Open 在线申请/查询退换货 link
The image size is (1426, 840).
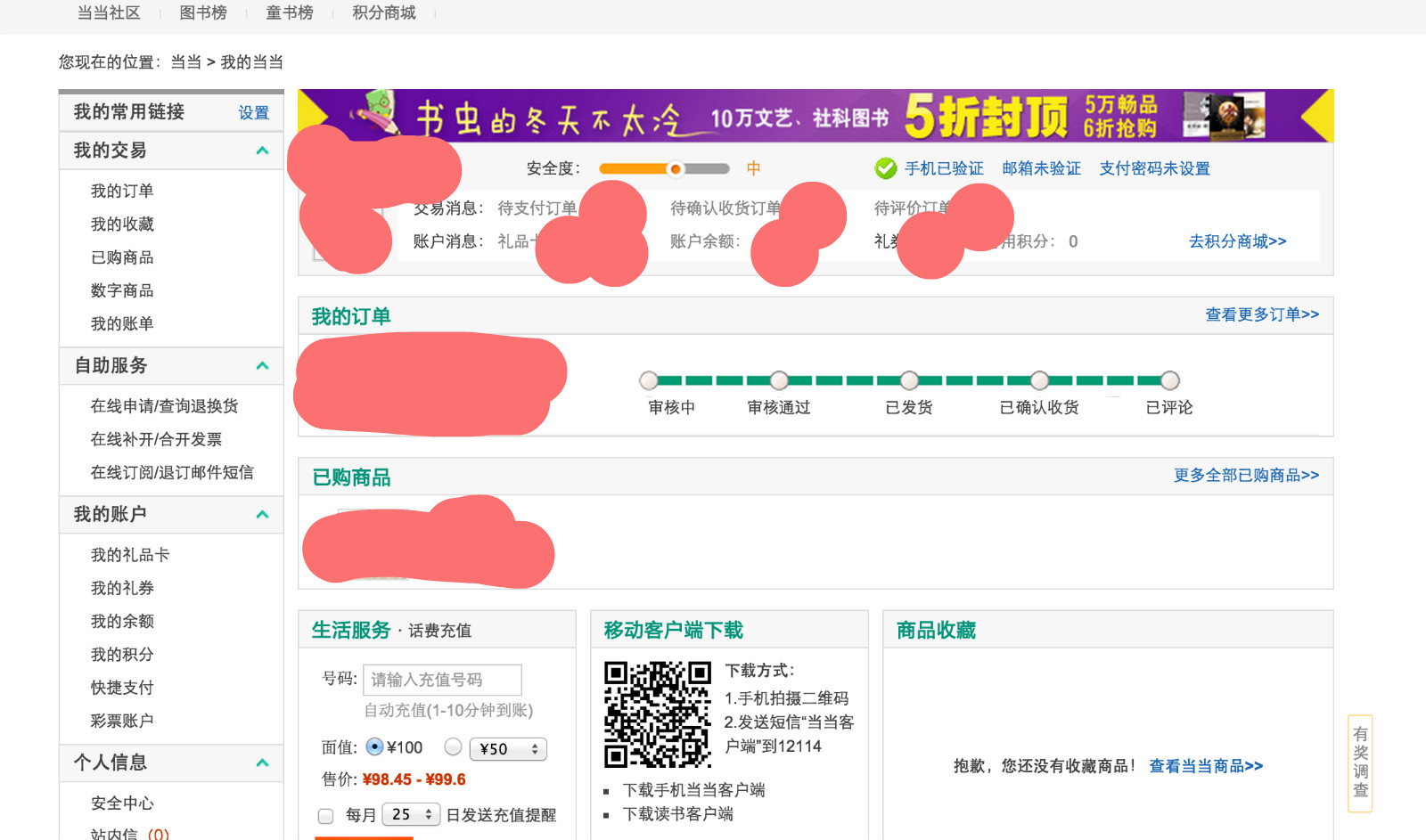165,406
